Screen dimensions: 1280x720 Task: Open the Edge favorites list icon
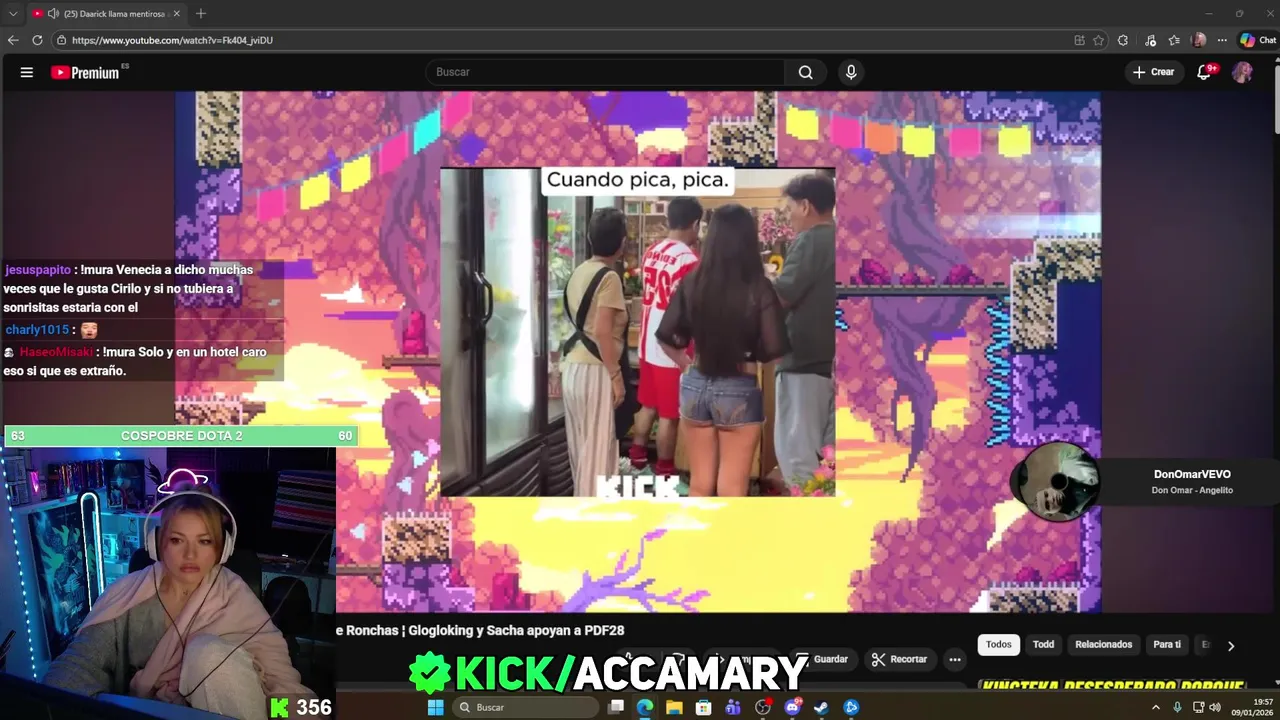point(1174,40)
